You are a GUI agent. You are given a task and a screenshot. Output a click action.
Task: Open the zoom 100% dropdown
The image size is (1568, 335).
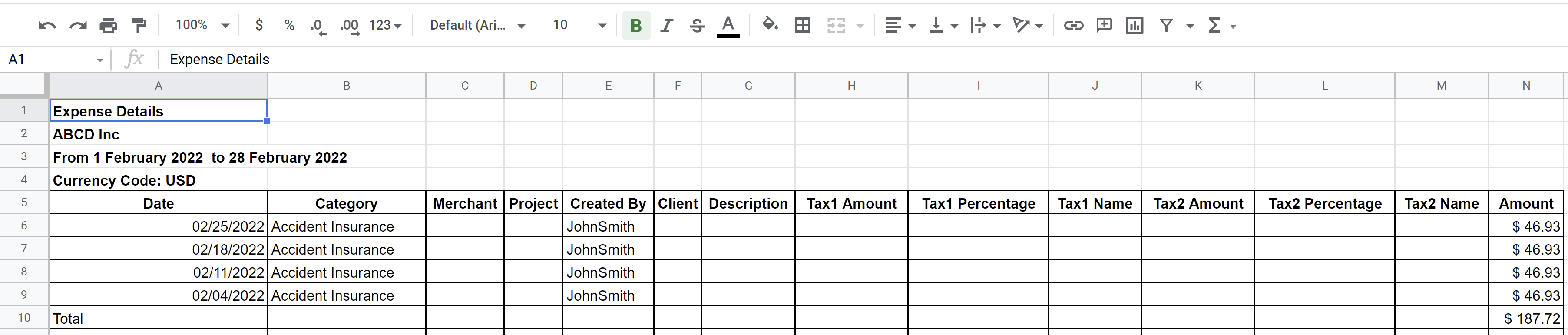[x=202, y=25]
